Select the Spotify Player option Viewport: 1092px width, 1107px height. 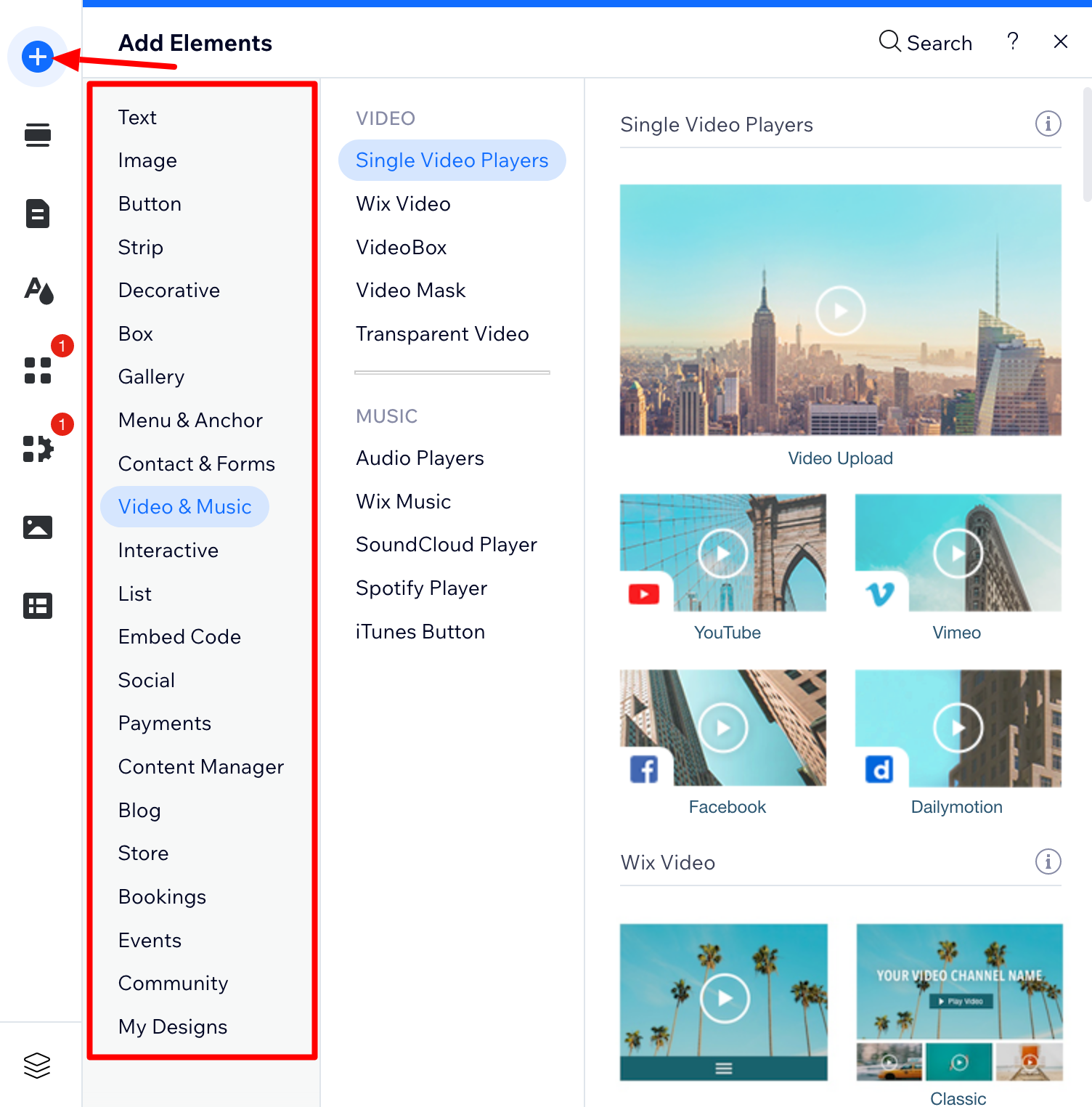coord(421,588)
